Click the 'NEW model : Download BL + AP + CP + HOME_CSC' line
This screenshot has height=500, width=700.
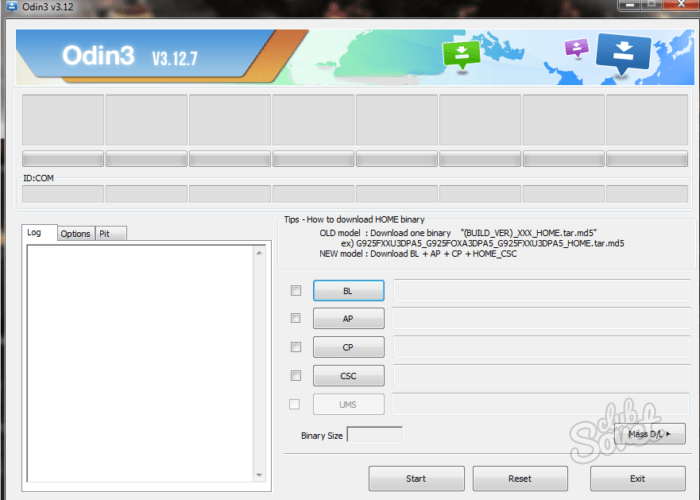tap(418, 254)
